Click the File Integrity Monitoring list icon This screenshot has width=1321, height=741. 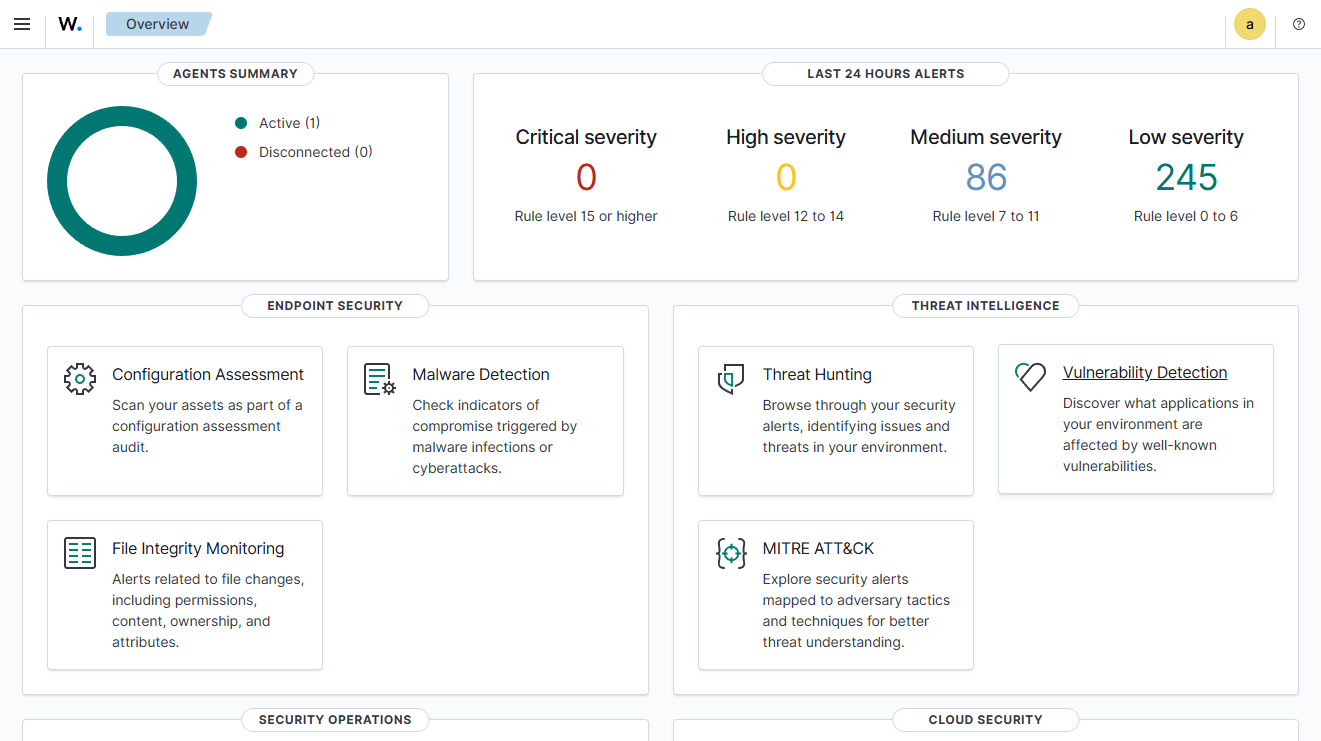[x=80, y=553]
